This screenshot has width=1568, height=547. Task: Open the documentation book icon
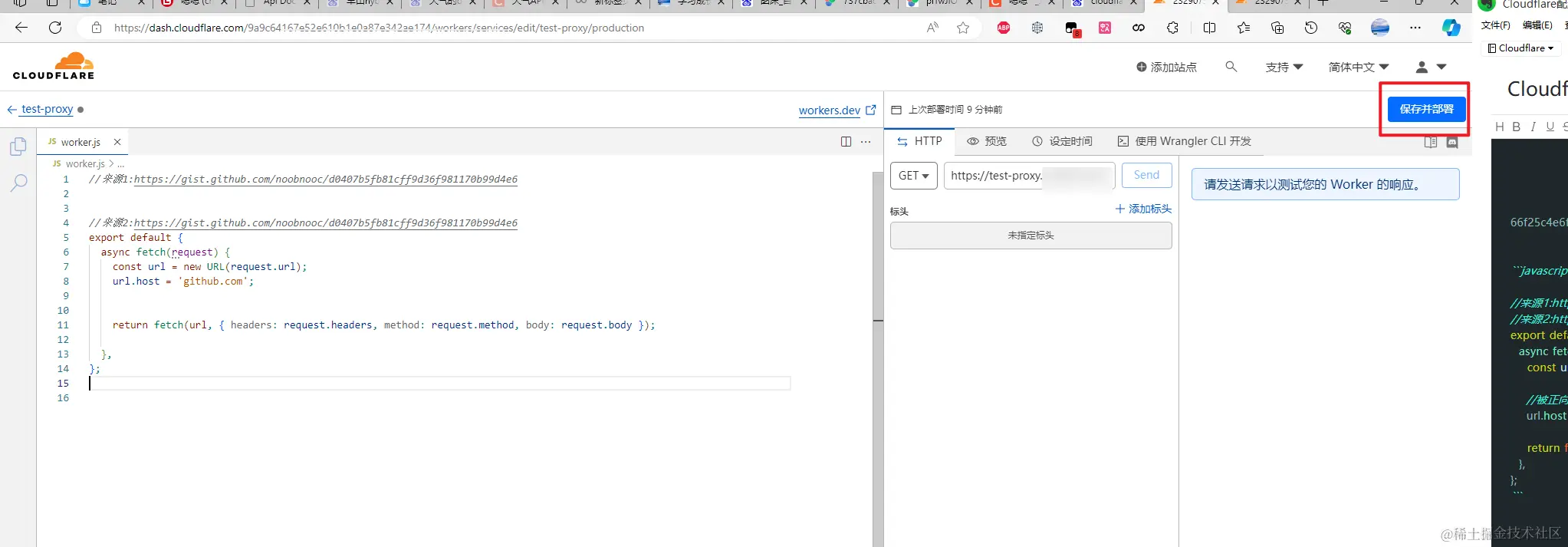click(x=1430, y=142)
